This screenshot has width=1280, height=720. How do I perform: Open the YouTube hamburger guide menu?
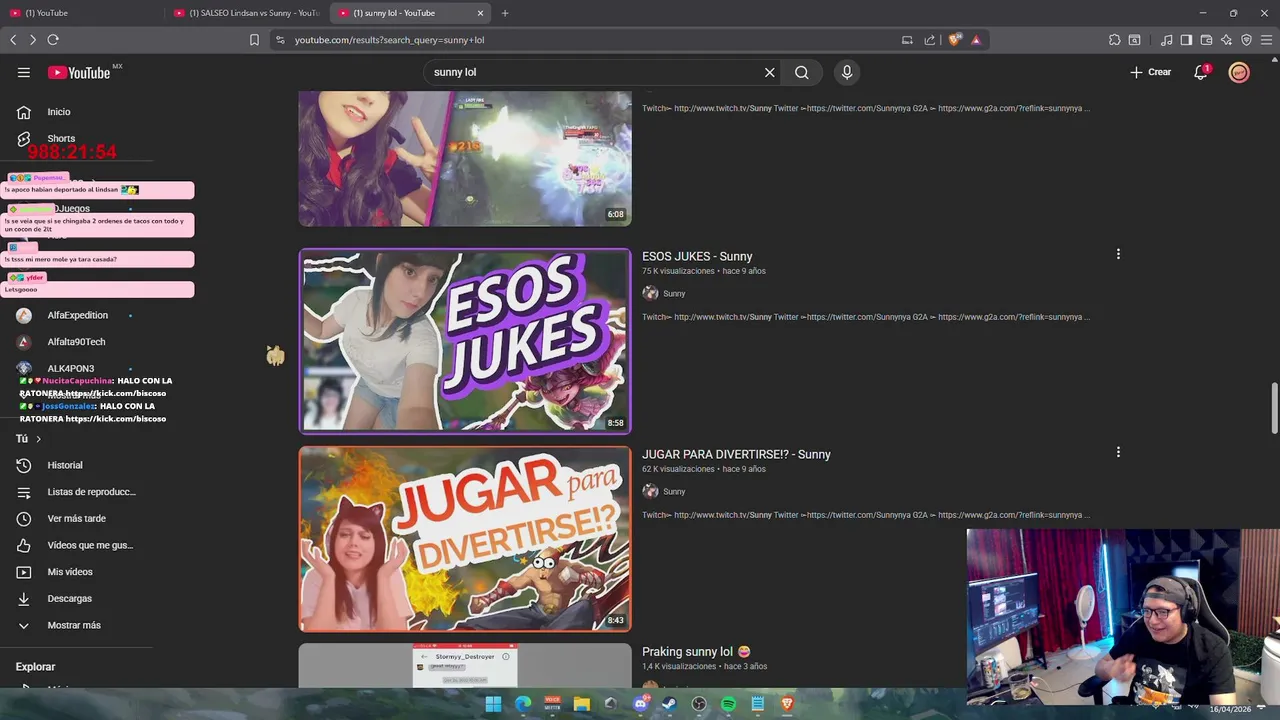(23, 72)
